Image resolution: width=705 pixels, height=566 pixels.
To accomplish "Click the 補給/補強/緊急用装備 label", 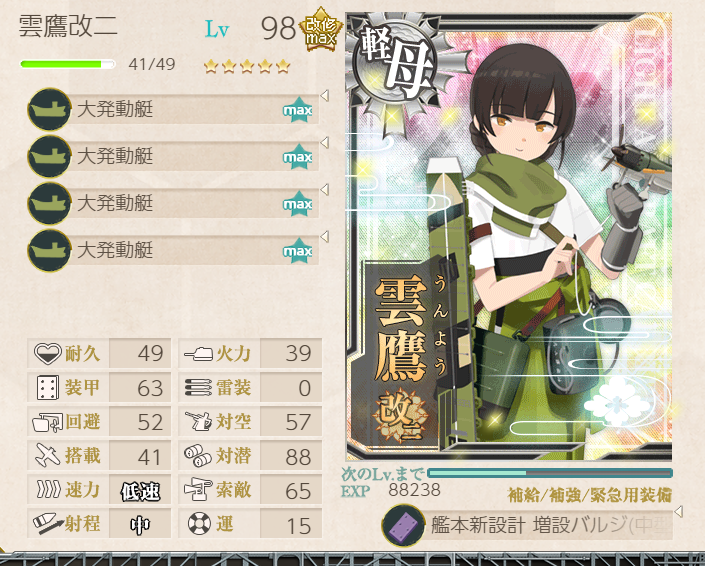I will 590,495.
